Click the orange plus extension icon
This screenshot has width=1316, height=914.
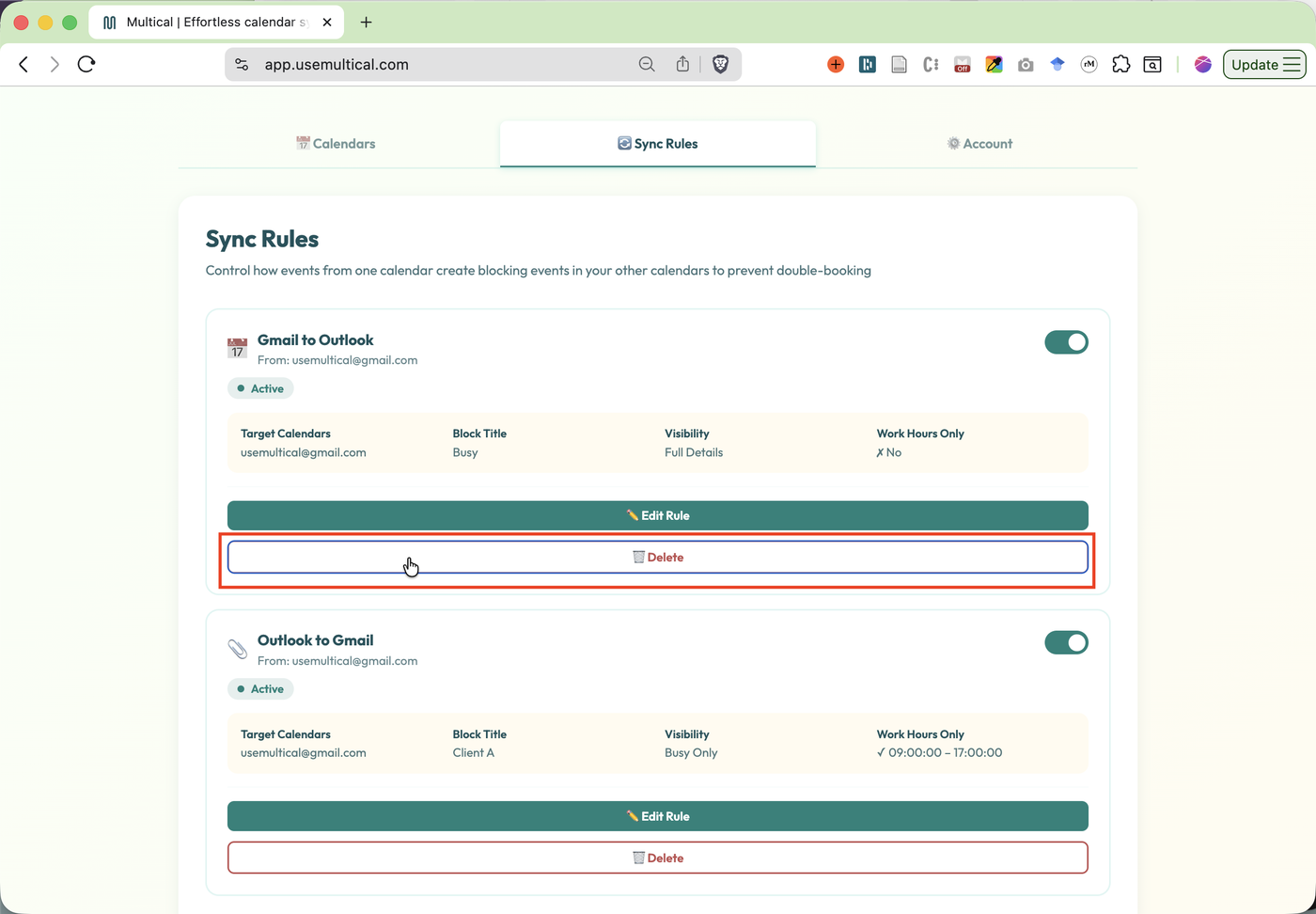(836, 64)
